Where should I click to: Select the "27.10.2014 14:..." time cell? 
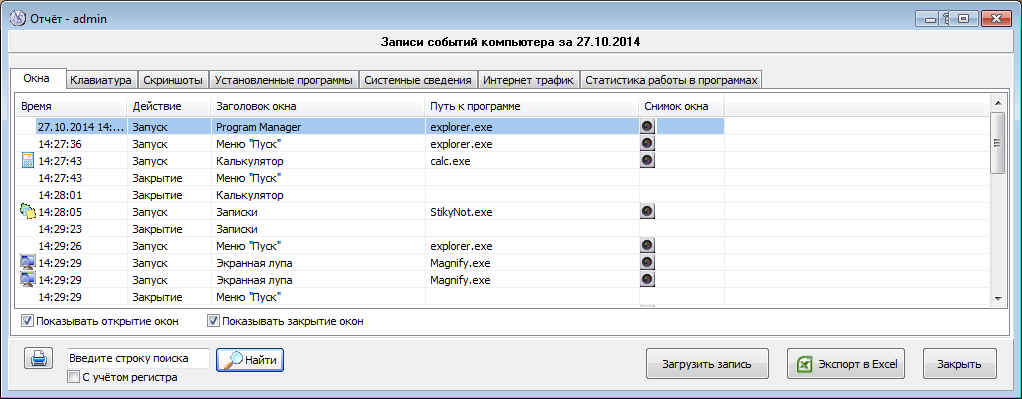[x=81, y=126]
